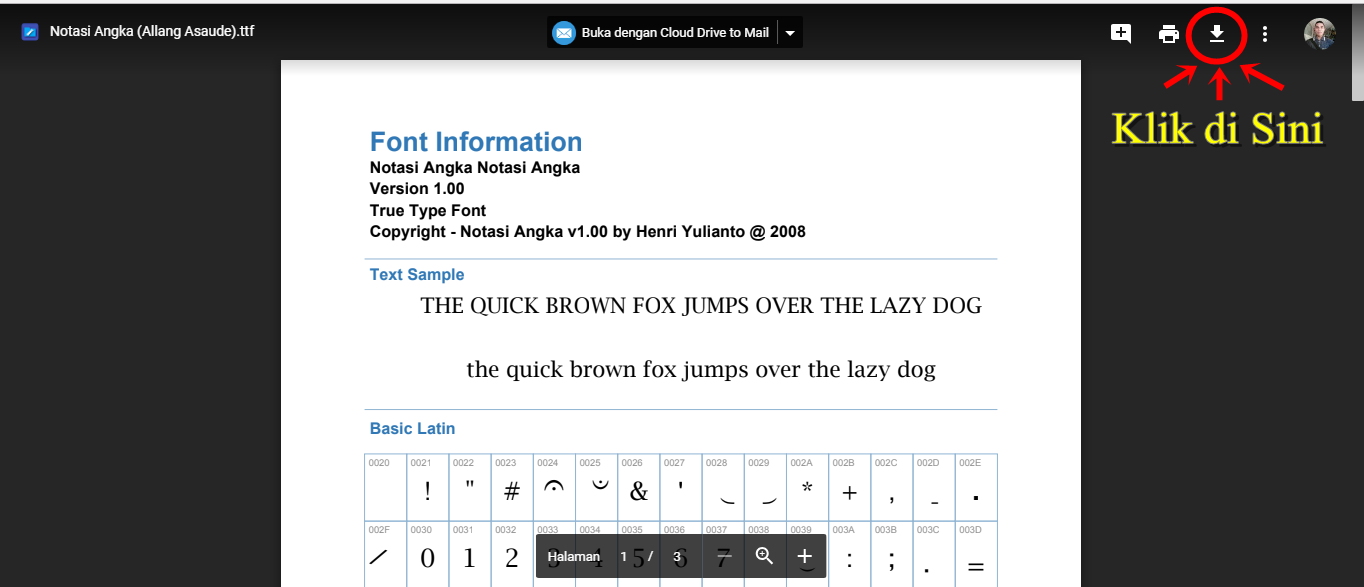The height and width of the screenshot is (587, 1364).
Task: Click the hash sign glyph cell 0023
Action: point(512,486)
